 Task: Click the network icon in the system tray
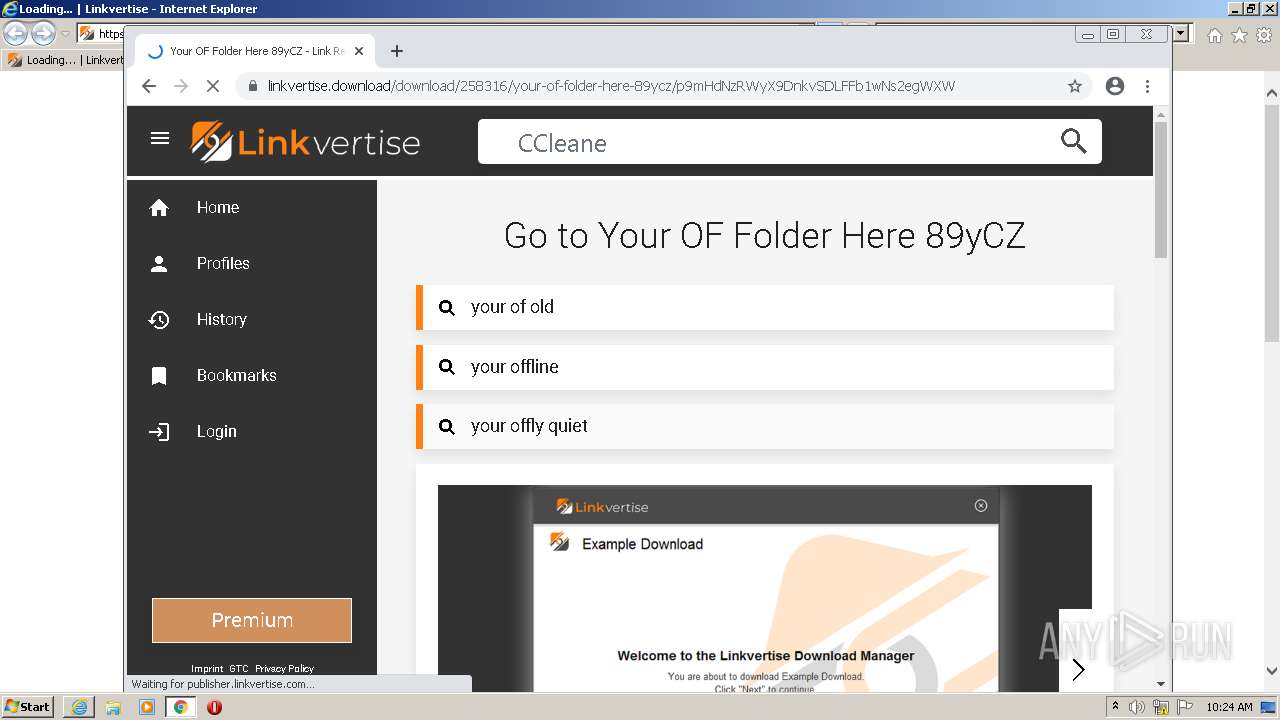point(1160,707)
